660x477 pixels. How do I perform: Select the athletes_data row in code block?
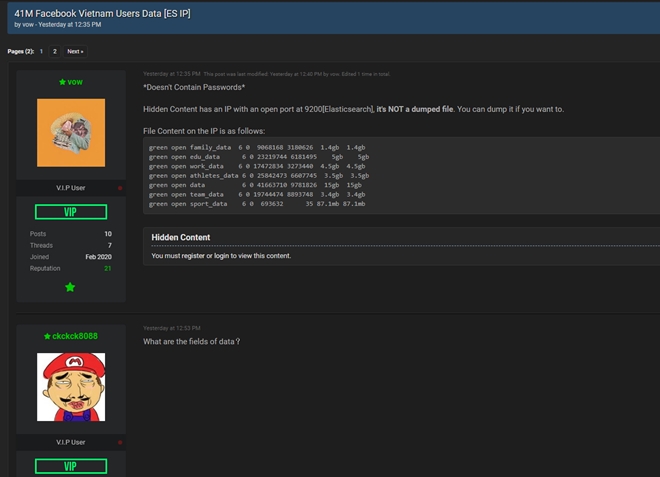(x=259, y=176)
